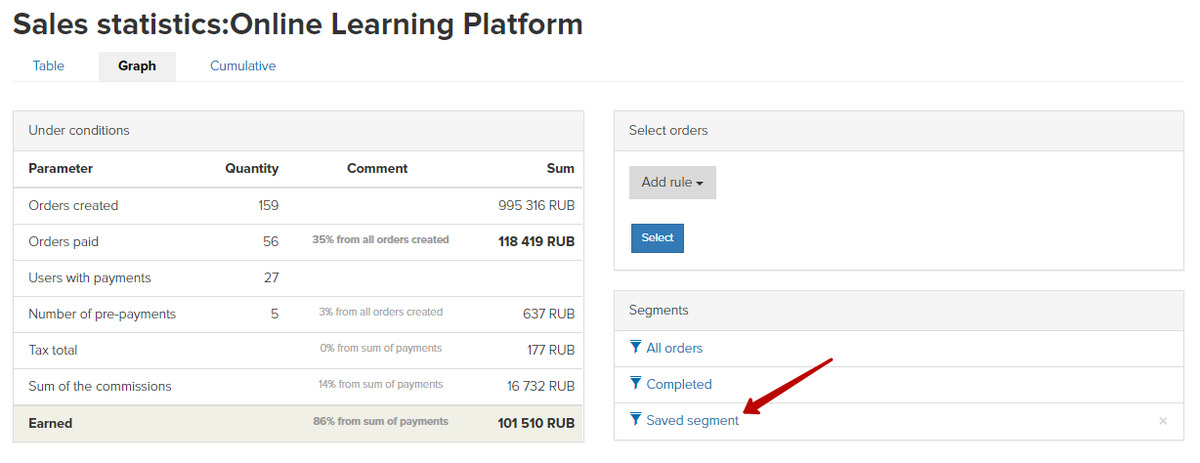Screen dimensions: 1200x463
Task: Open the Add rule dropdown
Action: (x=672, y=182)
